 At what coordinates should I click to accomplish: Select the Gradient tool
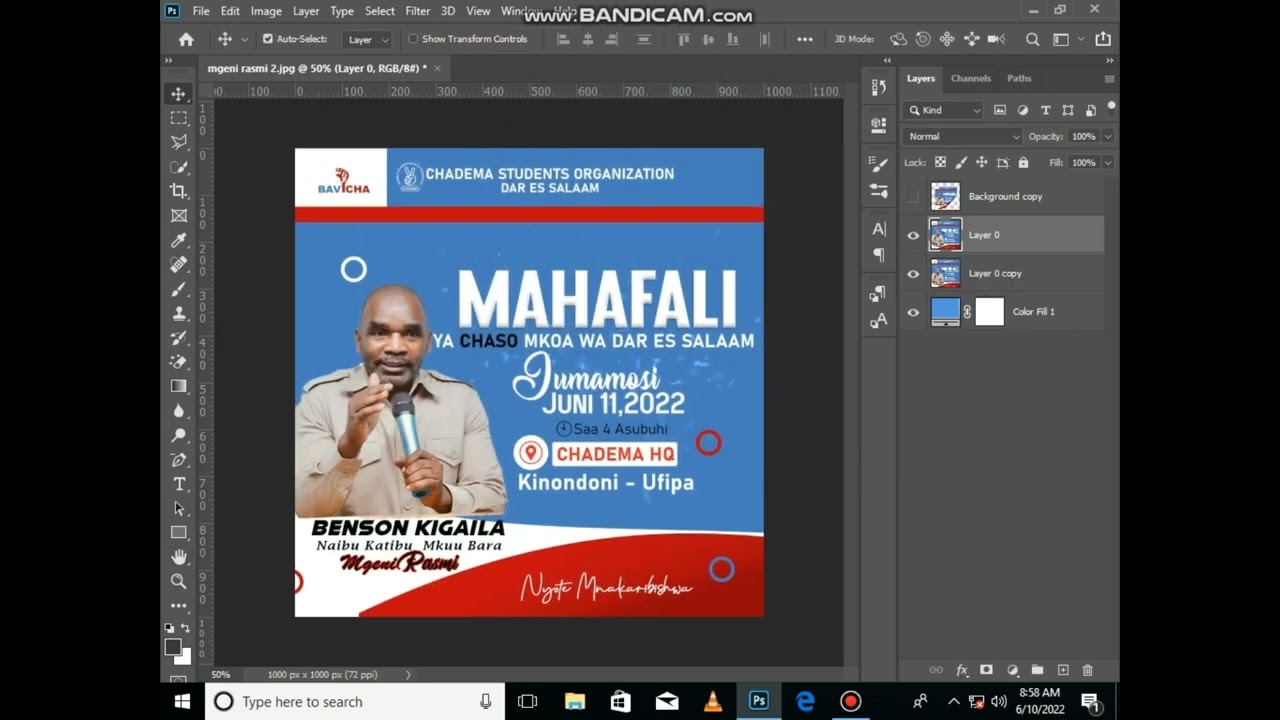[x=179, y=386]
